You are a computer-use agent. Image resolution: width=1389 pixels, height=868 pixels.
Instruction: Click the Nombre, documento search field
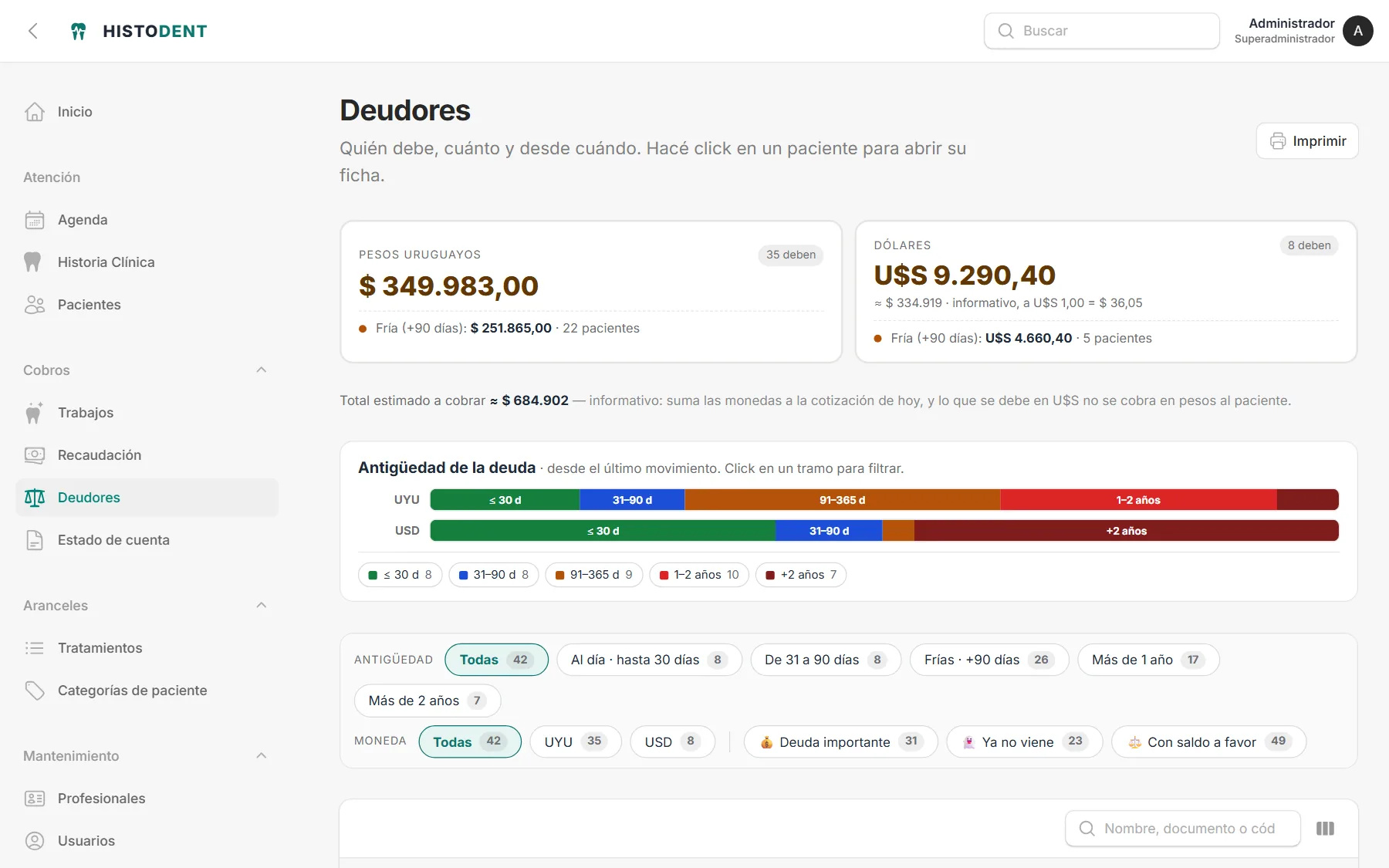click(1183, 829)
